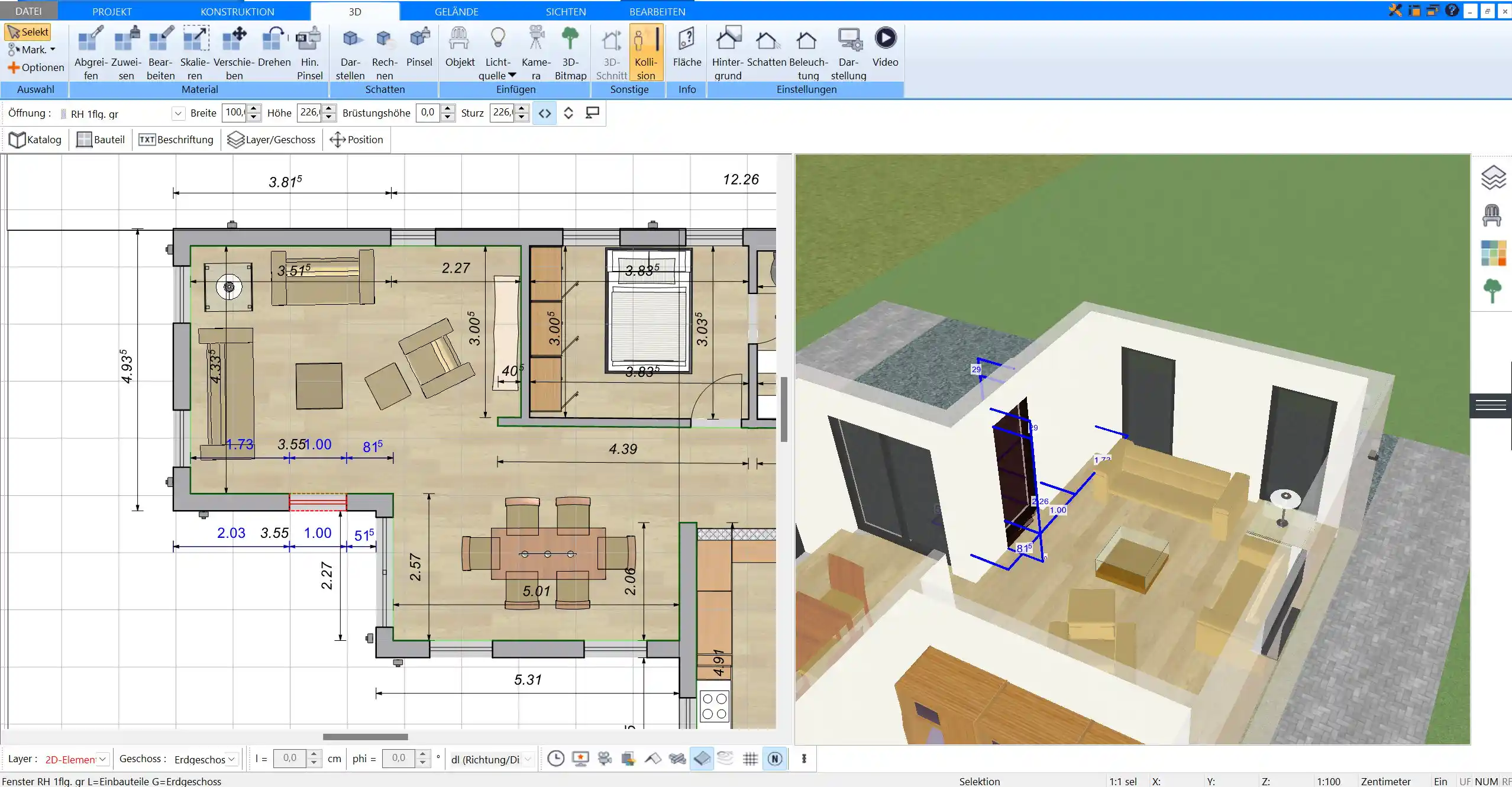Select the Hin. Pinsel tool
This screenshot has height=787, width=1512.
[309, 53]
